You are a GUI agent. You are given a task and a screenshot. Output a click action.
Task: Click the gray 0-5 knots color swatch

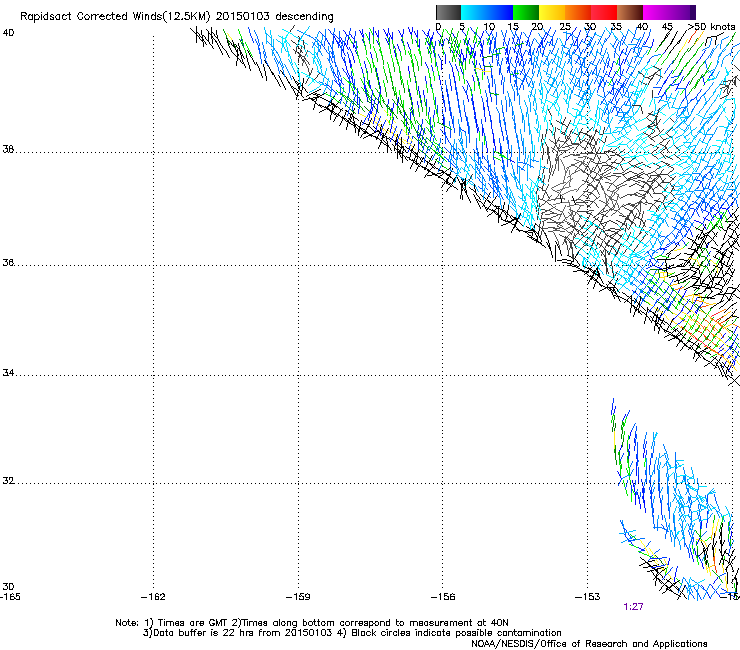[448, 12]
